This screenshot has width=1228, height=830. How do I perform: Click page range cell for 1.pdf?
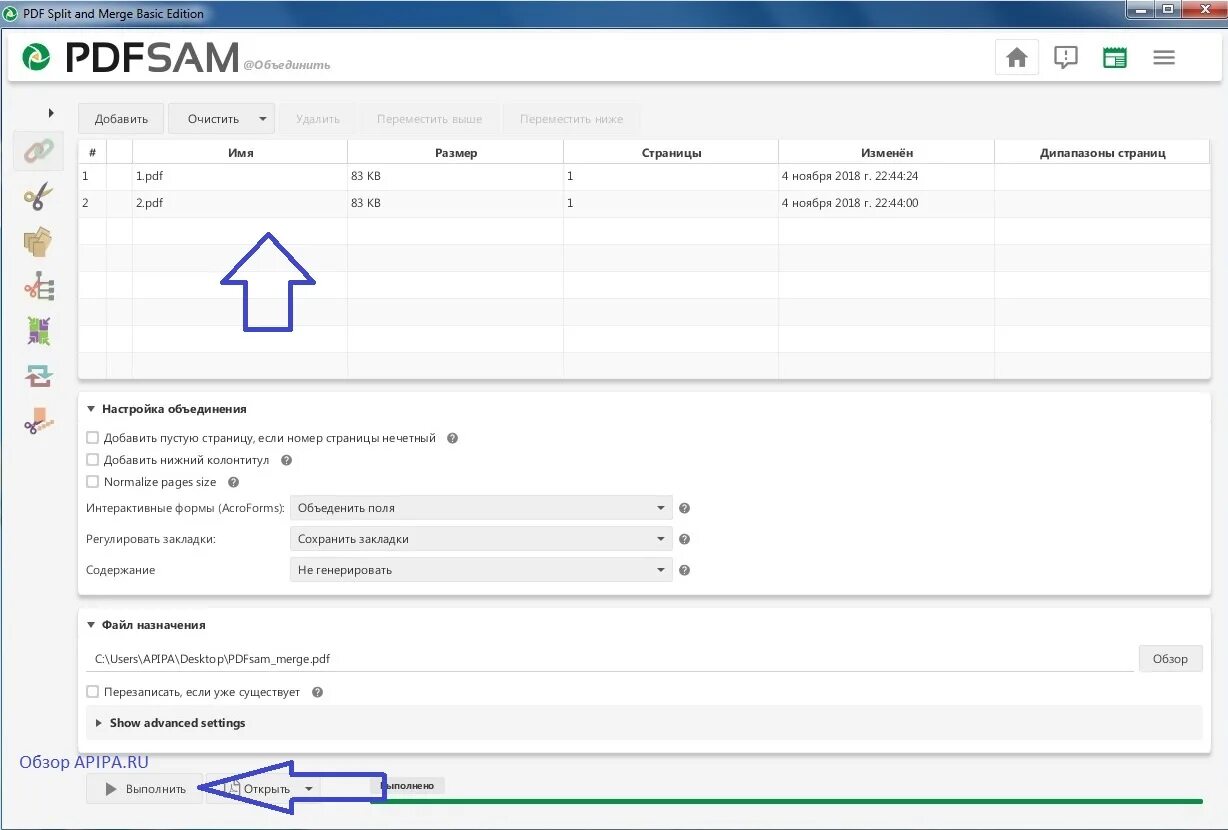point(1102,176)
